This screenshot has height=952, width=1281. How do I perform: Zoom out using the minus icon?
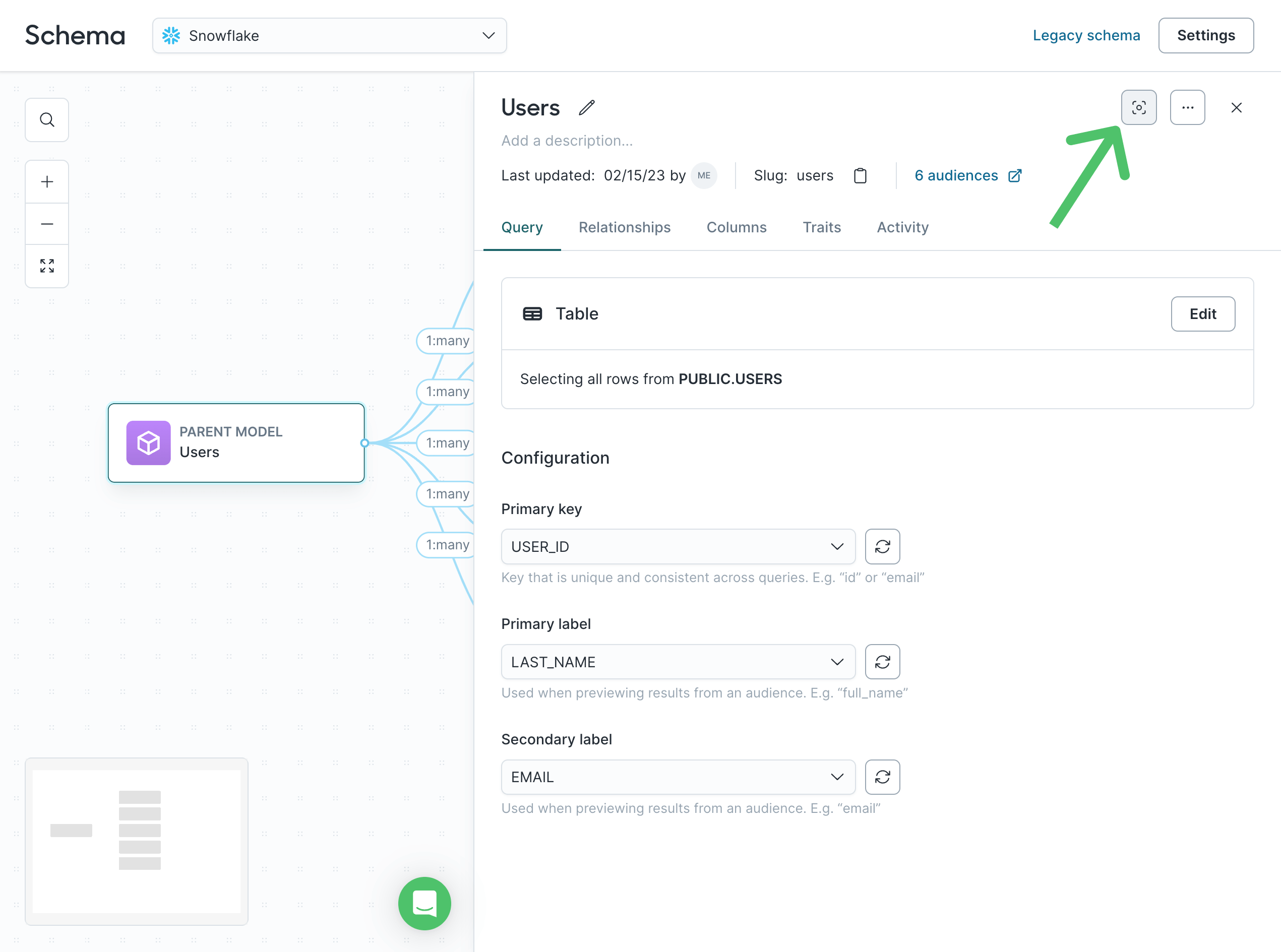(47, 224)
